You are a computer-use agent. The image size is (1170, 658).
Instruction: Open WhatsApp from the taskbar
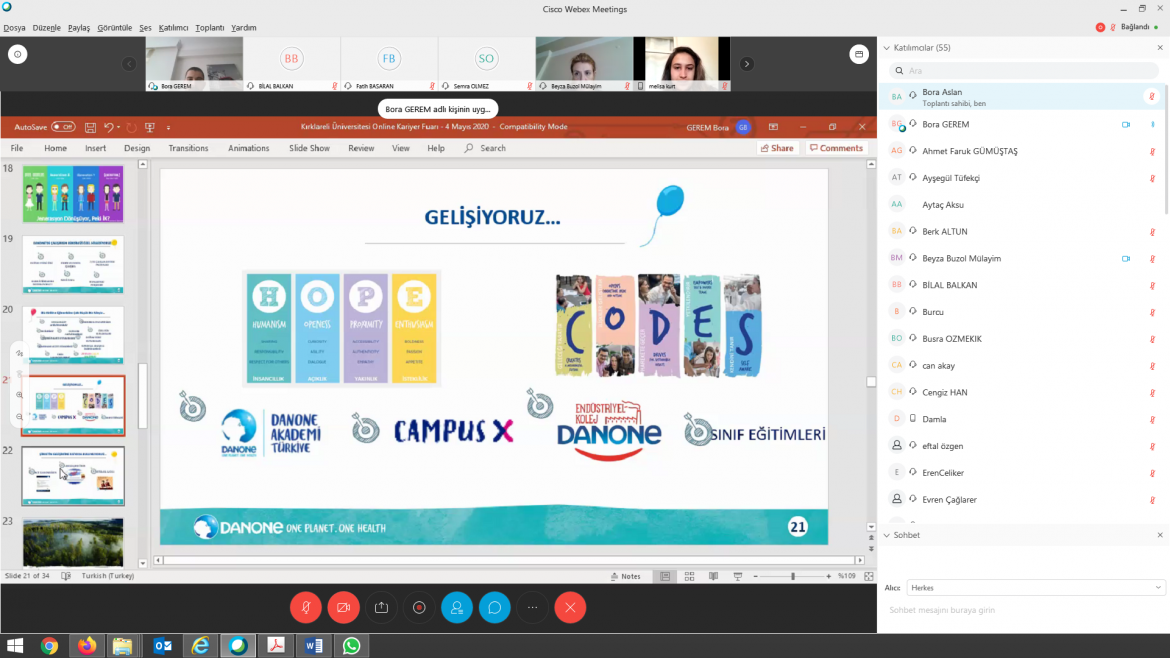point(351,645)
